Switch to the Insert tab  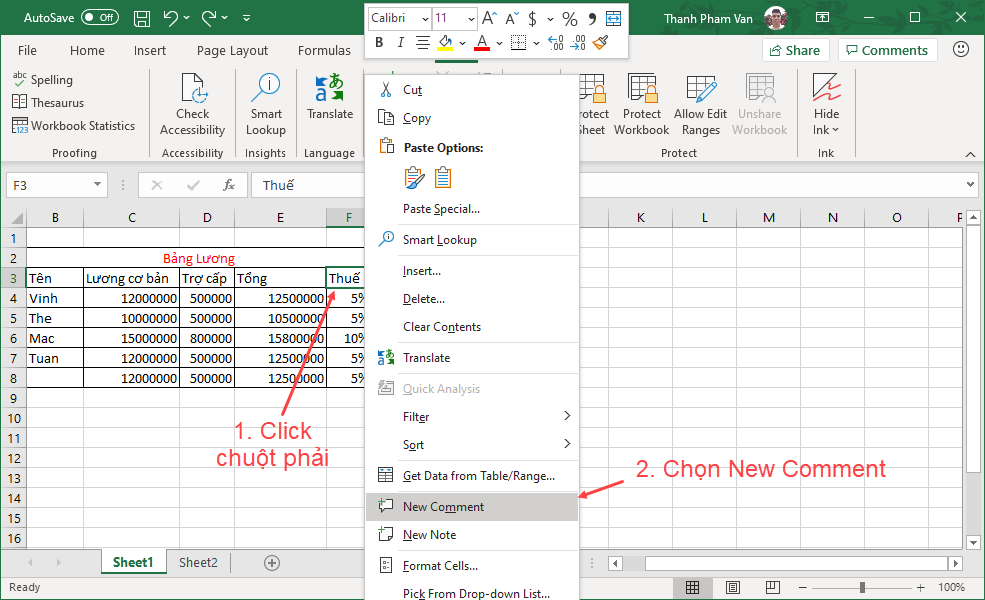pyautogui.click(x=150, y=50)
